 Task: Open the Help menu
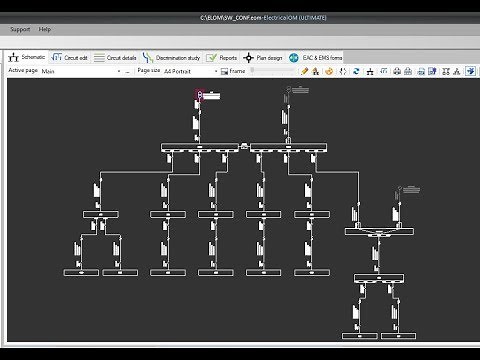45,29
